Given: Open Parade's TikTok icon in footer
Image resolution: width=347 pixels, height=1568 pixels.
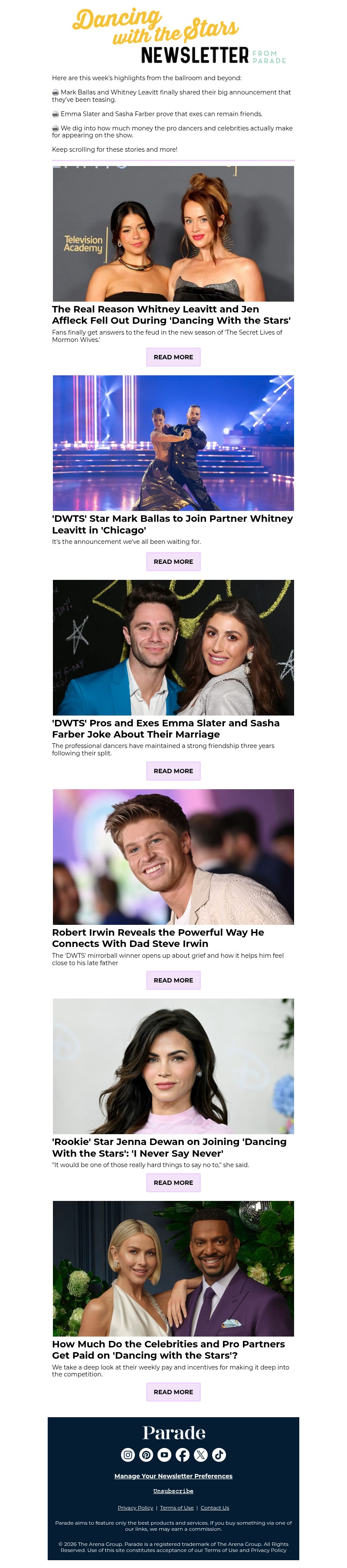Looking at the screenshot, I should coord(219,1455).
